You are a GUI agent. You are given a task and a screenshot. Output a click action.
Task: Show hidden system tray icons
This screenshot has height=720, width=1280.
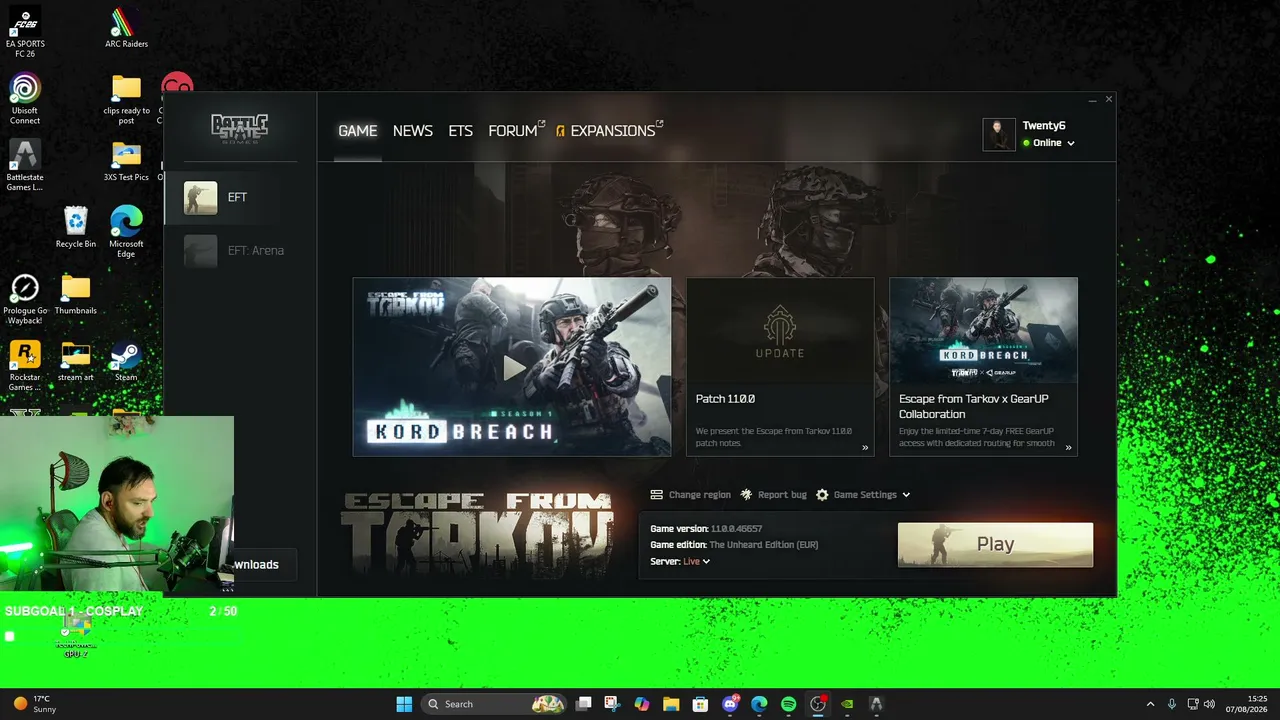click(x=1150, y=704)
